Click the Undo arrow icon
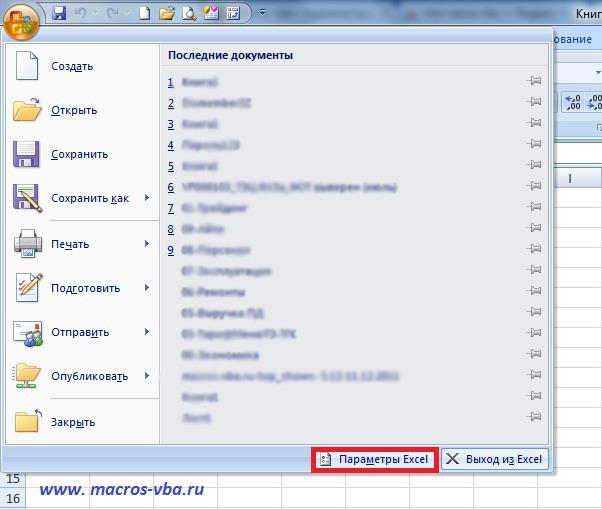 pos(80,13)
